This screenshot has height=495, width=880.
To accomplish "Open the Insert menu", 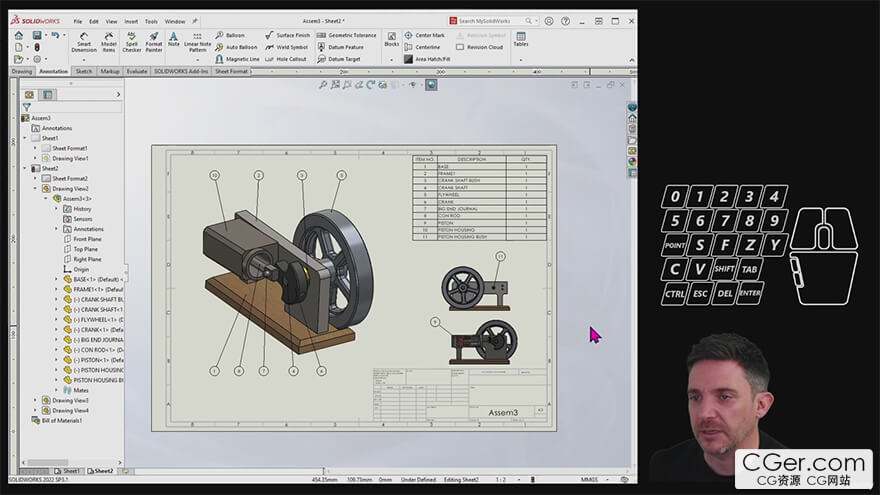I will (x=131, y=21).
